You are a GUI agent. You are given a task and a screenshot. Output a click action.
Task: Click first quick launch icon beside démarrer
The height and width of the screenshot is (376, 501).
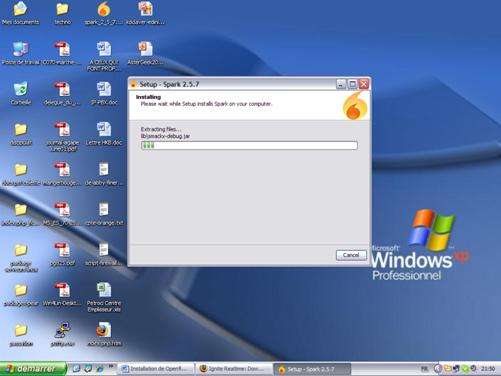pyautogui.click(x=77, y=369)
